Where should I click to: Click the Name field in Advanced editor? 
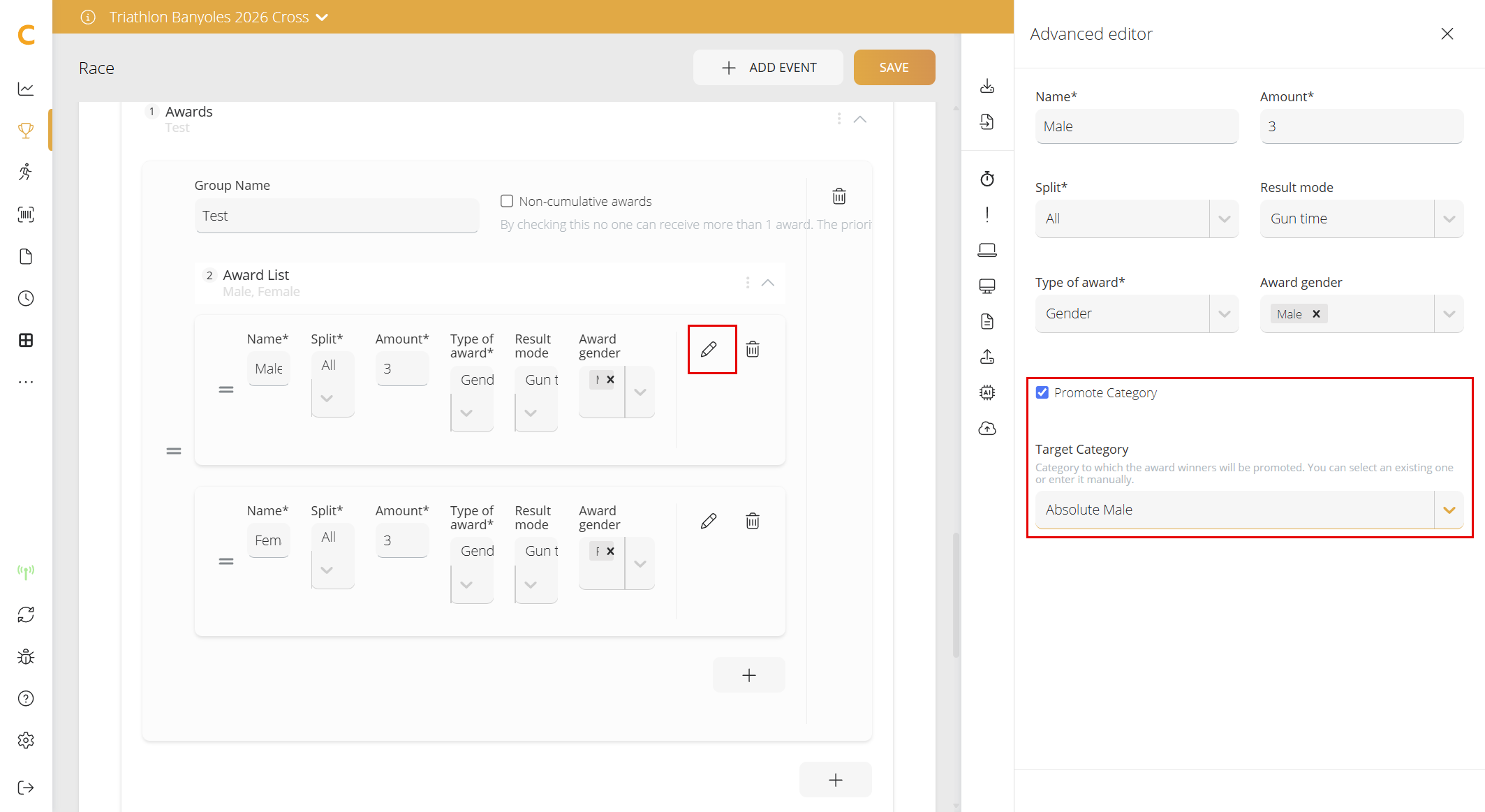(x=1137, y=126)
